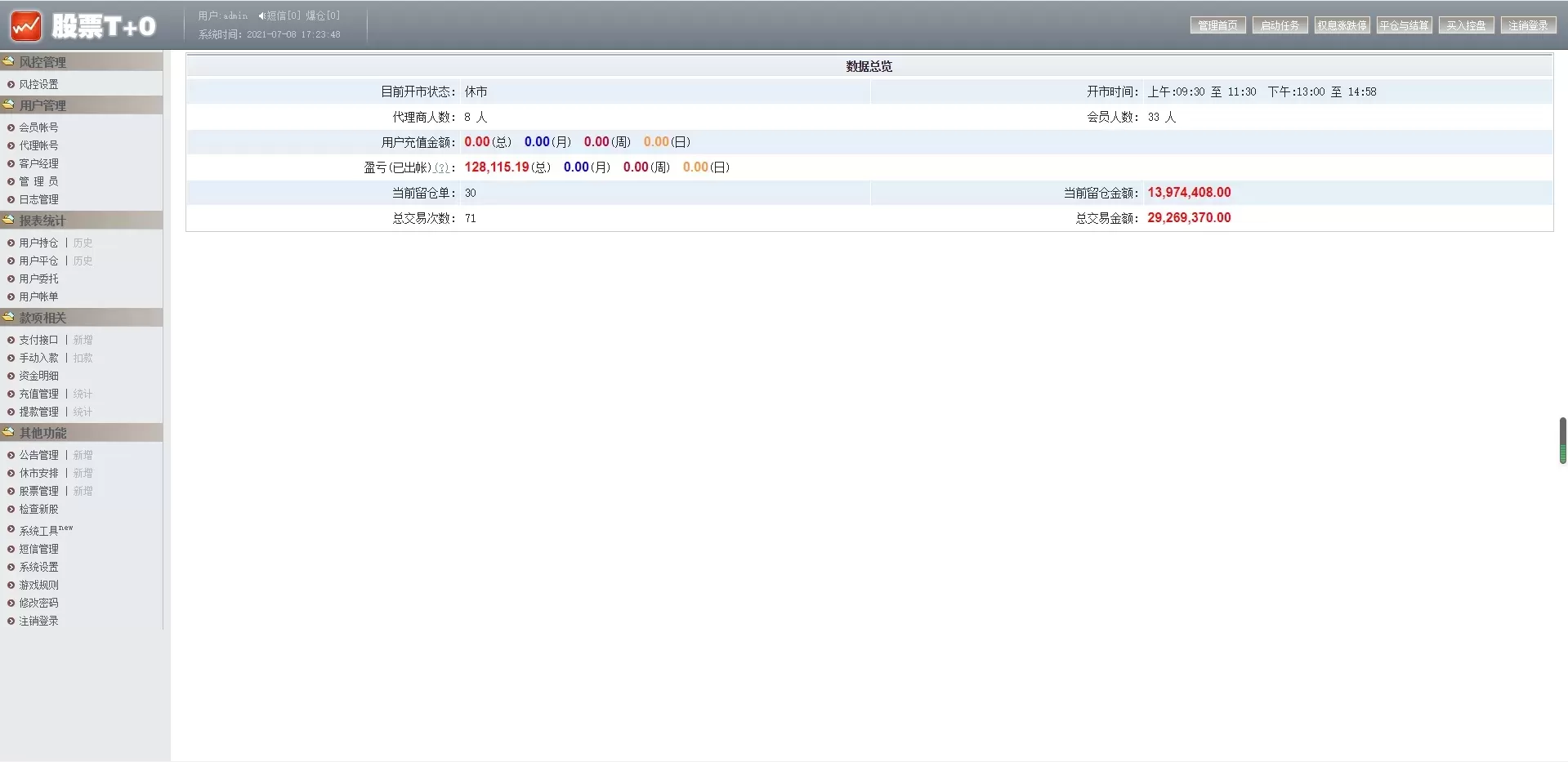The width and height of the screenshot is (1568, 762).
Task: Open the 历史 link next to 用户持仓
Action: tap(83, 243)
